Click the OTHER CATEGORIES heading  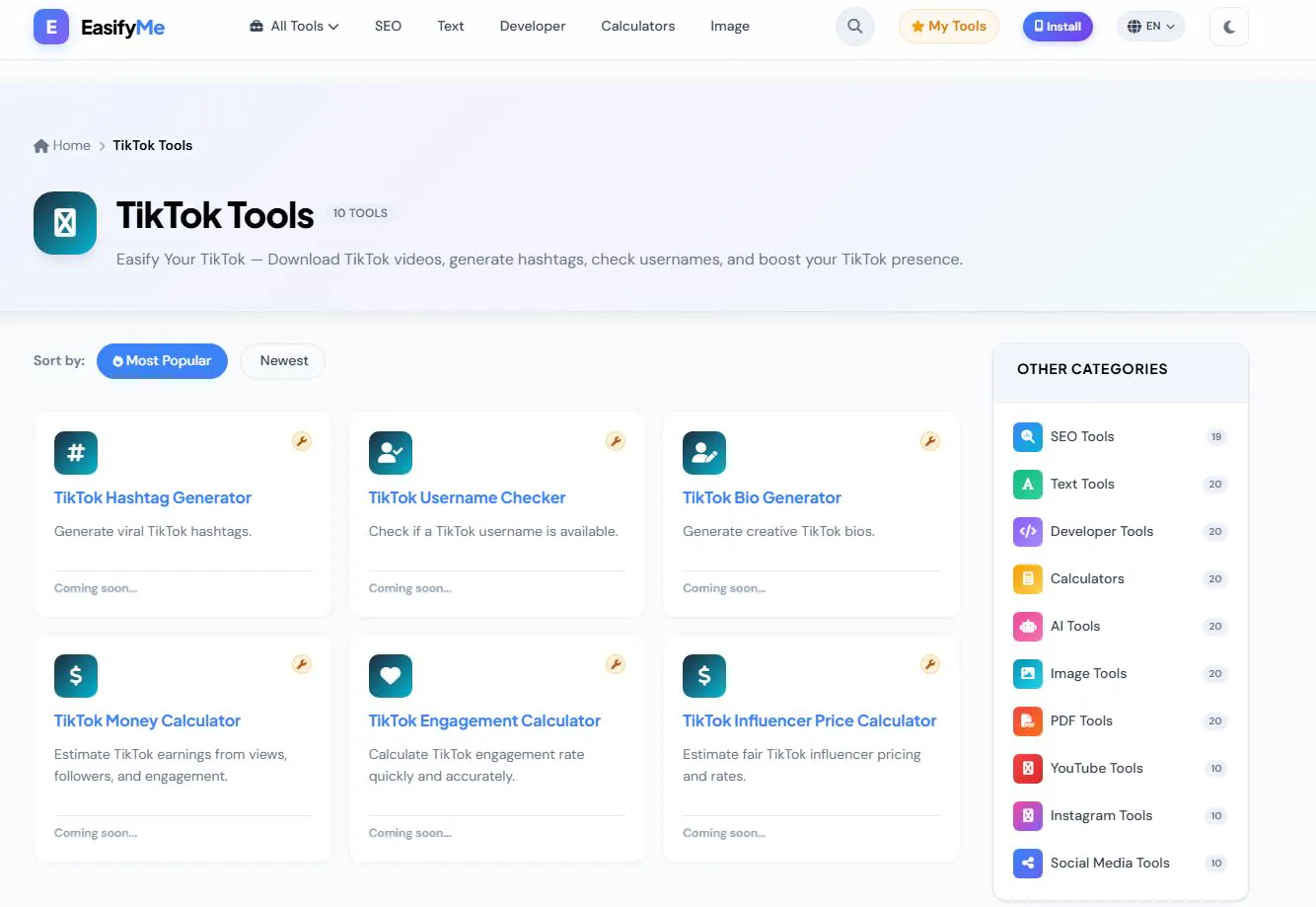1092,369
